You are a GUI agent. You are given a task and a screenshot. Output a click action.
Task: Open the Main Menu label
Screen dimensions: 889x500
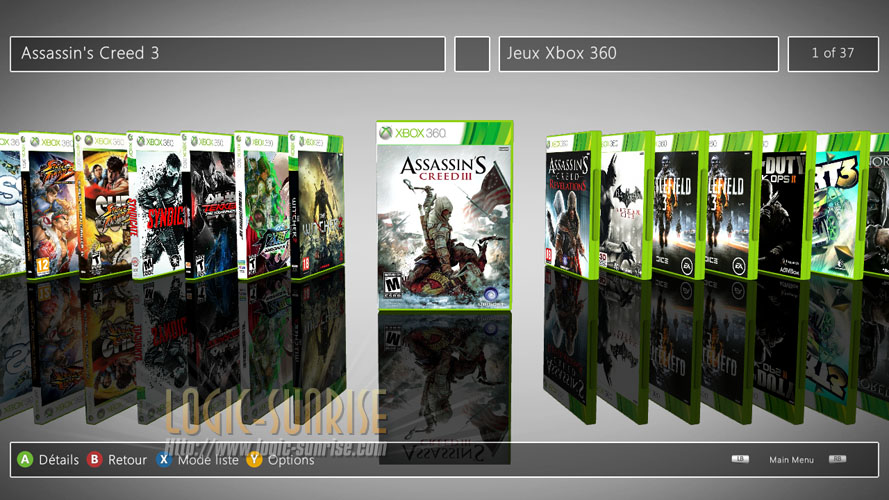tap(791, 460)
